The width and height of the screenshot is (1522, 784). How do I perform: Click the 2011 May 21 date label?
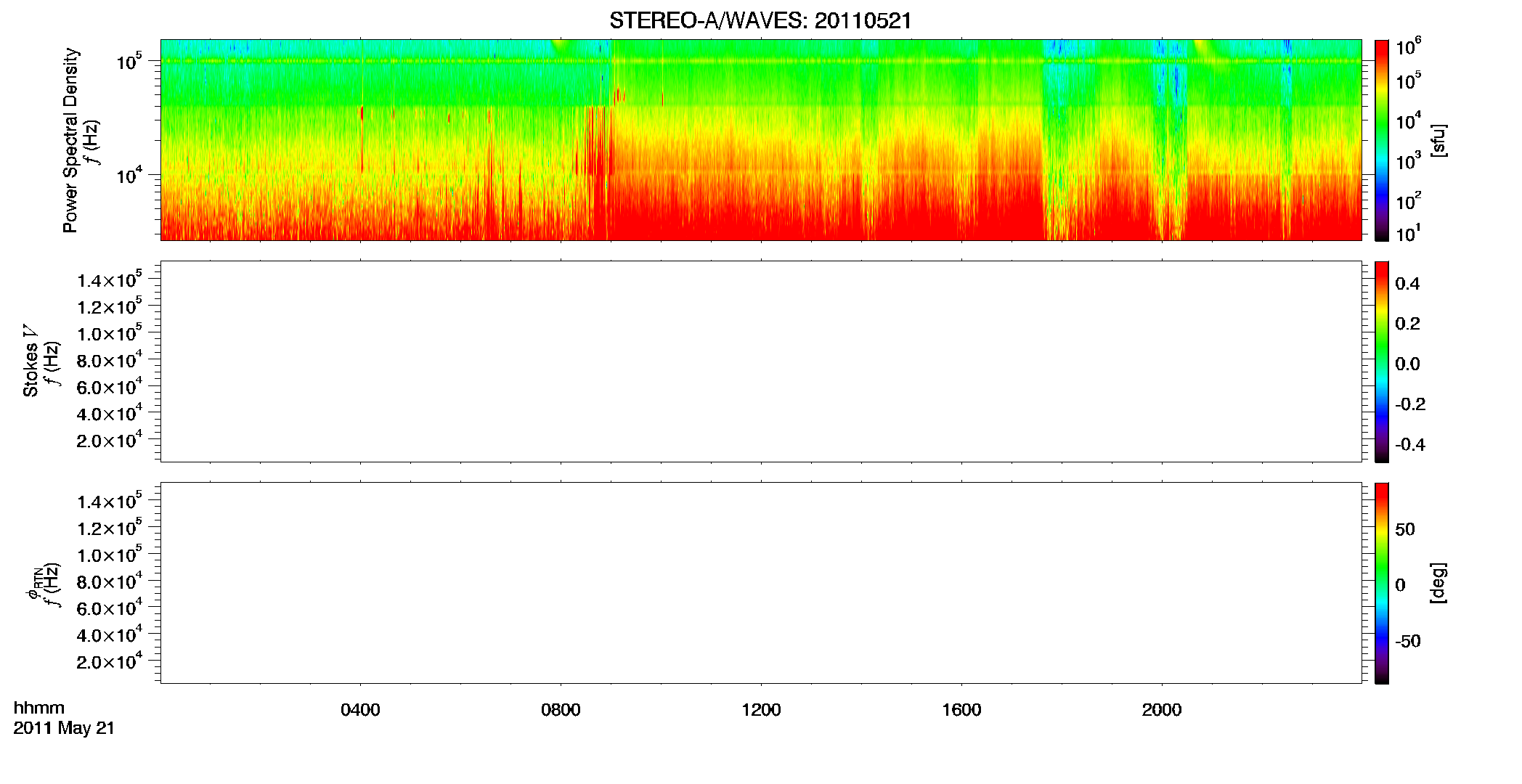click(x=64, y=728)
